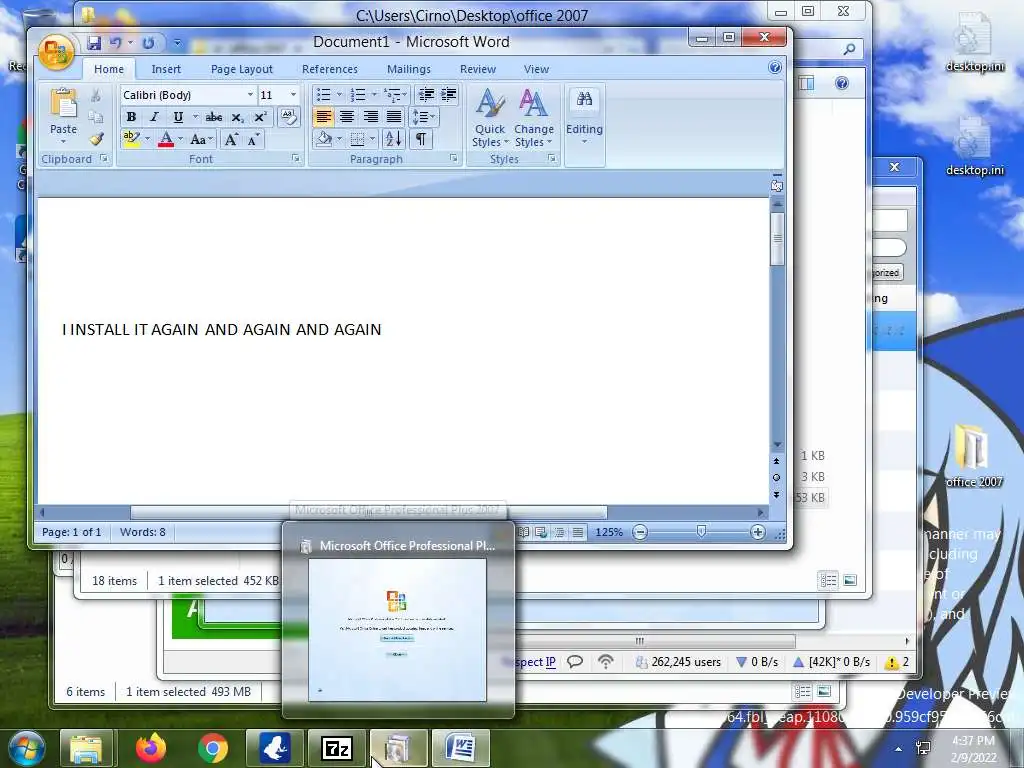Open the Change Case dropdown
Image resolution: width=1024 pixels, height=768 pixels.
click(x=201, y=139)
